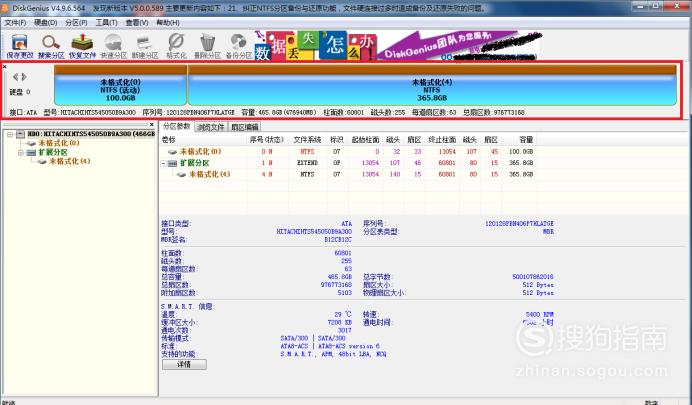Viewport: 692px width, 405px height.
Task: Click the 卷标 column header
Action: 203,140
